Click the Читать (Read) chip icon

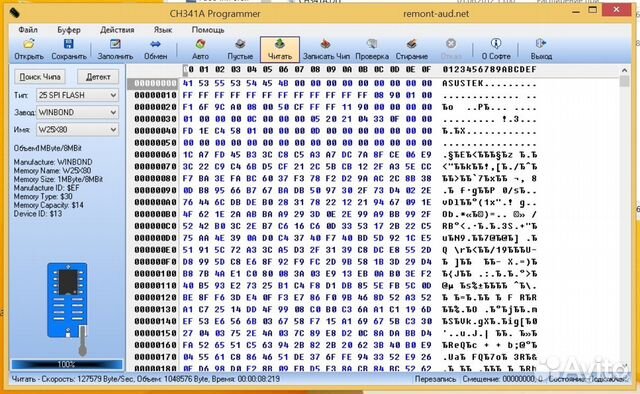[280, 44]
